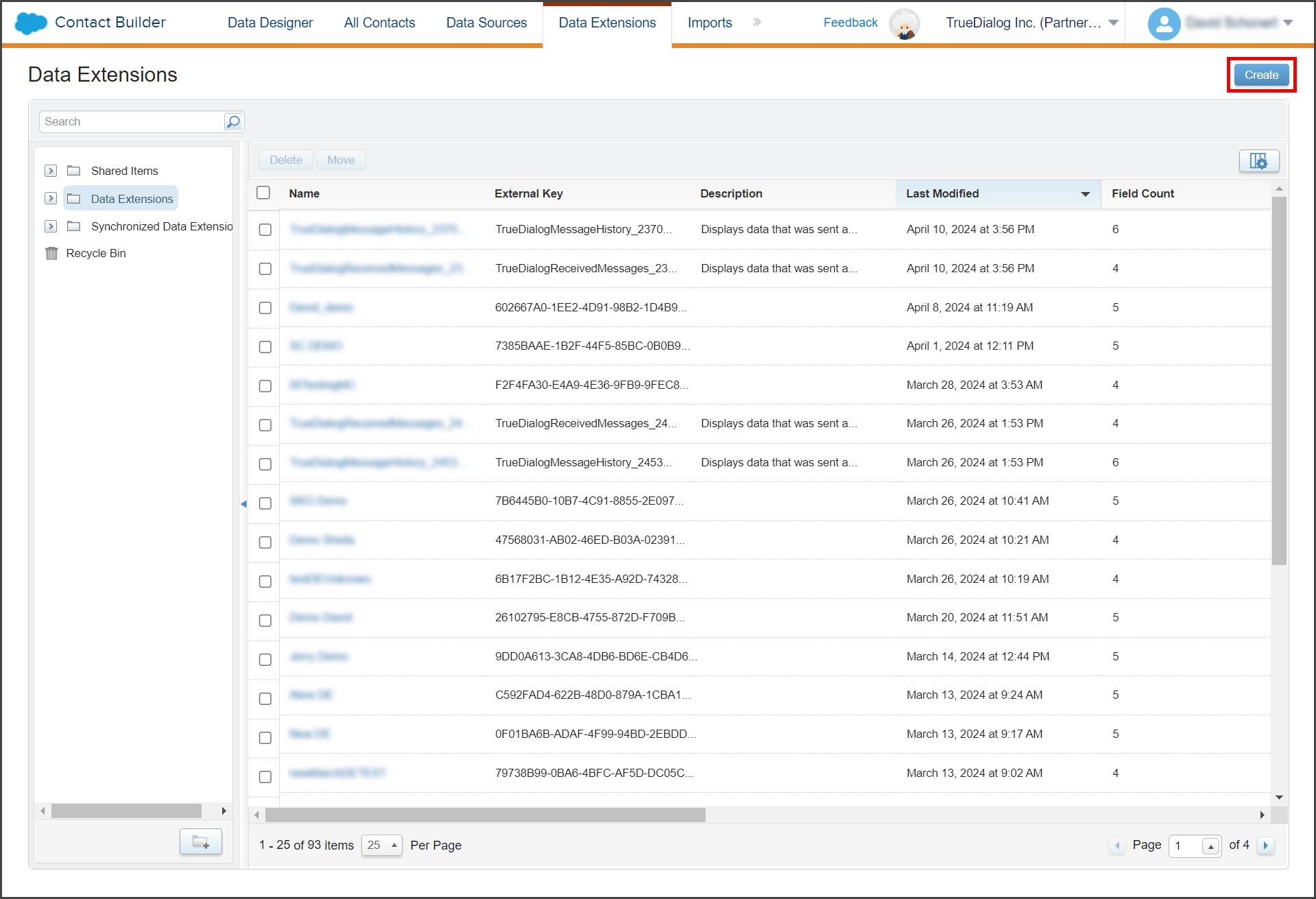This screenshot has width=1316, height=899.
Task: Click the Synchronized Data Extensions folder icon
Action: coord(74,226)
